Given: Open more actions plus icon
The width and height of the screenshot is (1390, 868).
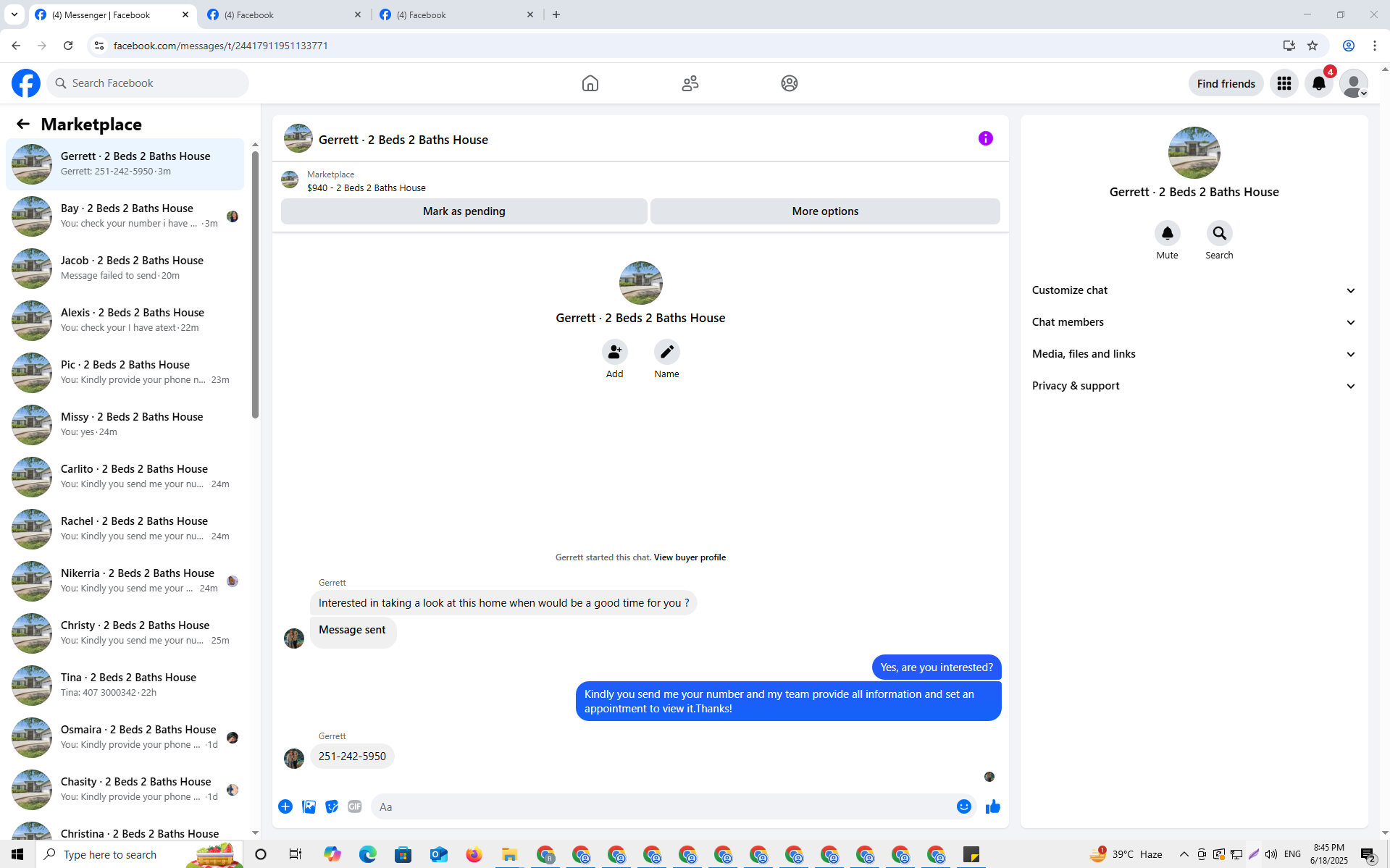Looking at the screenshot, I should point(285,806).
